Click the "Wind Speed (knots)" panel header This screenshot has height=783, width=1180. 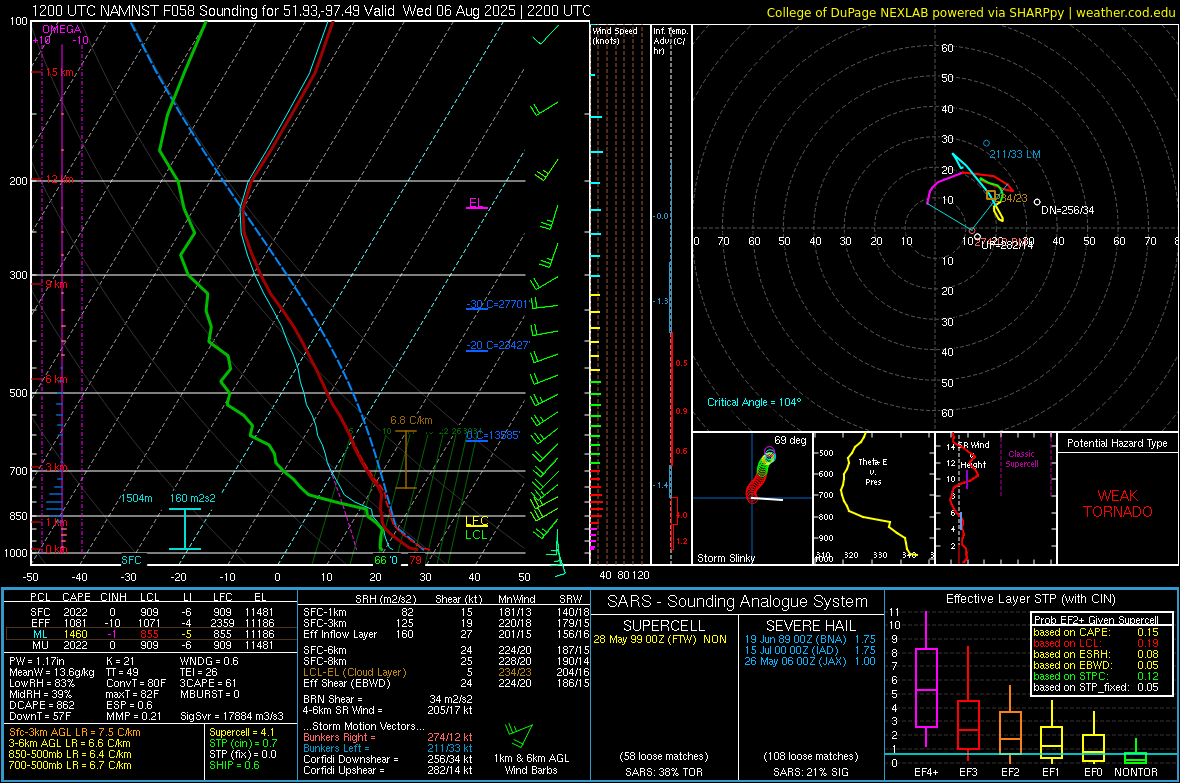click(615, 35)
